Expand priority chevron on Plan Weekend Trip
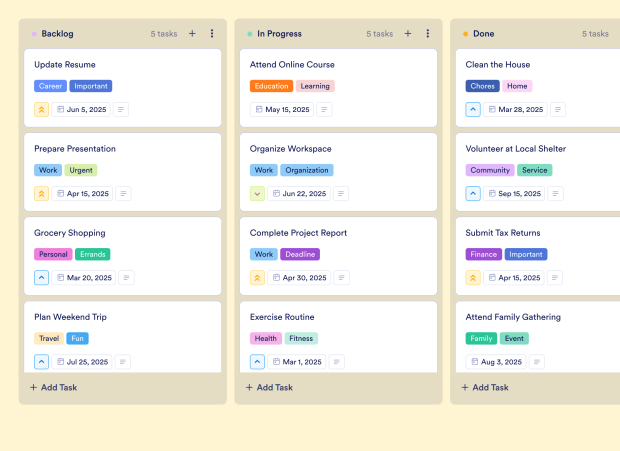The width and height of the screenshot is (620, 451). click(42, 362)
